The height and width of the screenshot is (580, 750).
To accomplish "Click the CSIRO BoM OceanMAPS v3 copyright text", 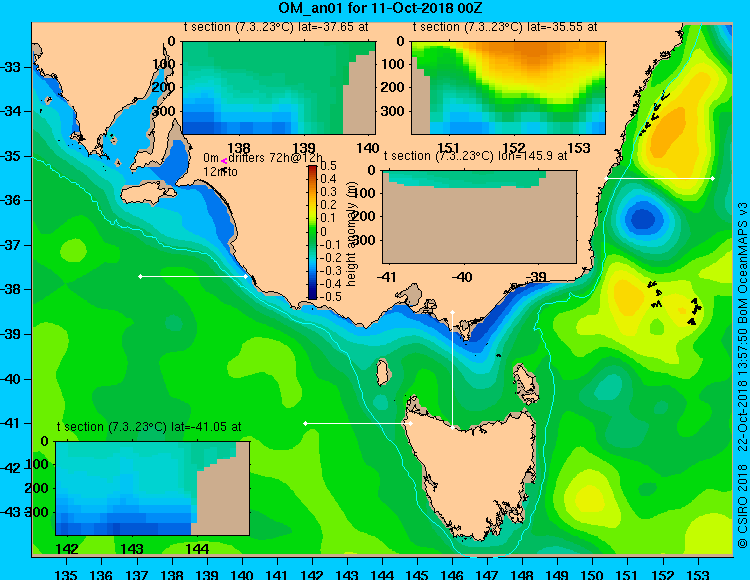I will click(x=742, y=374).
